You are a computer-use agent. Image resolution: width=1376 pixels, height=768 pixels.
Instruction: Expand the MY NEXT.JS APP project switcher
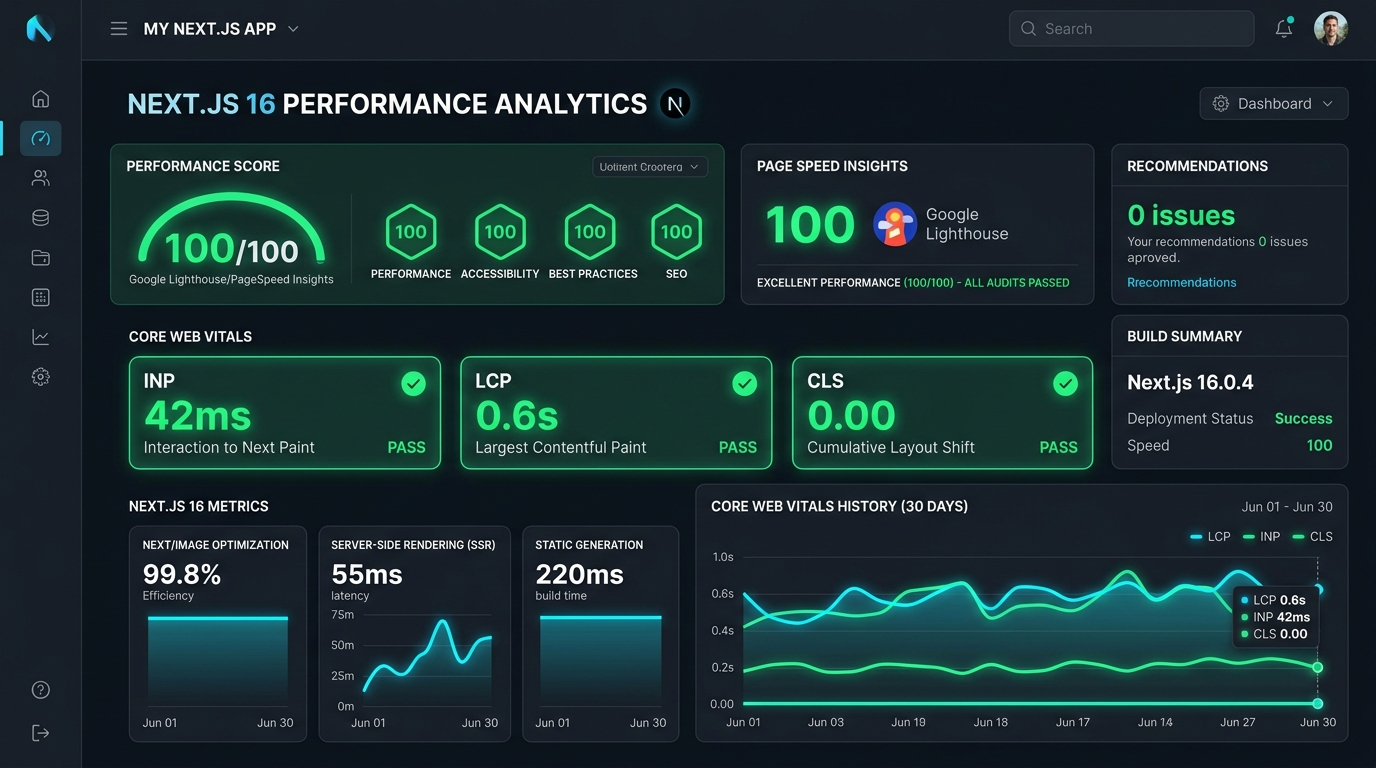pyautogui.click(x=221, y=29)
